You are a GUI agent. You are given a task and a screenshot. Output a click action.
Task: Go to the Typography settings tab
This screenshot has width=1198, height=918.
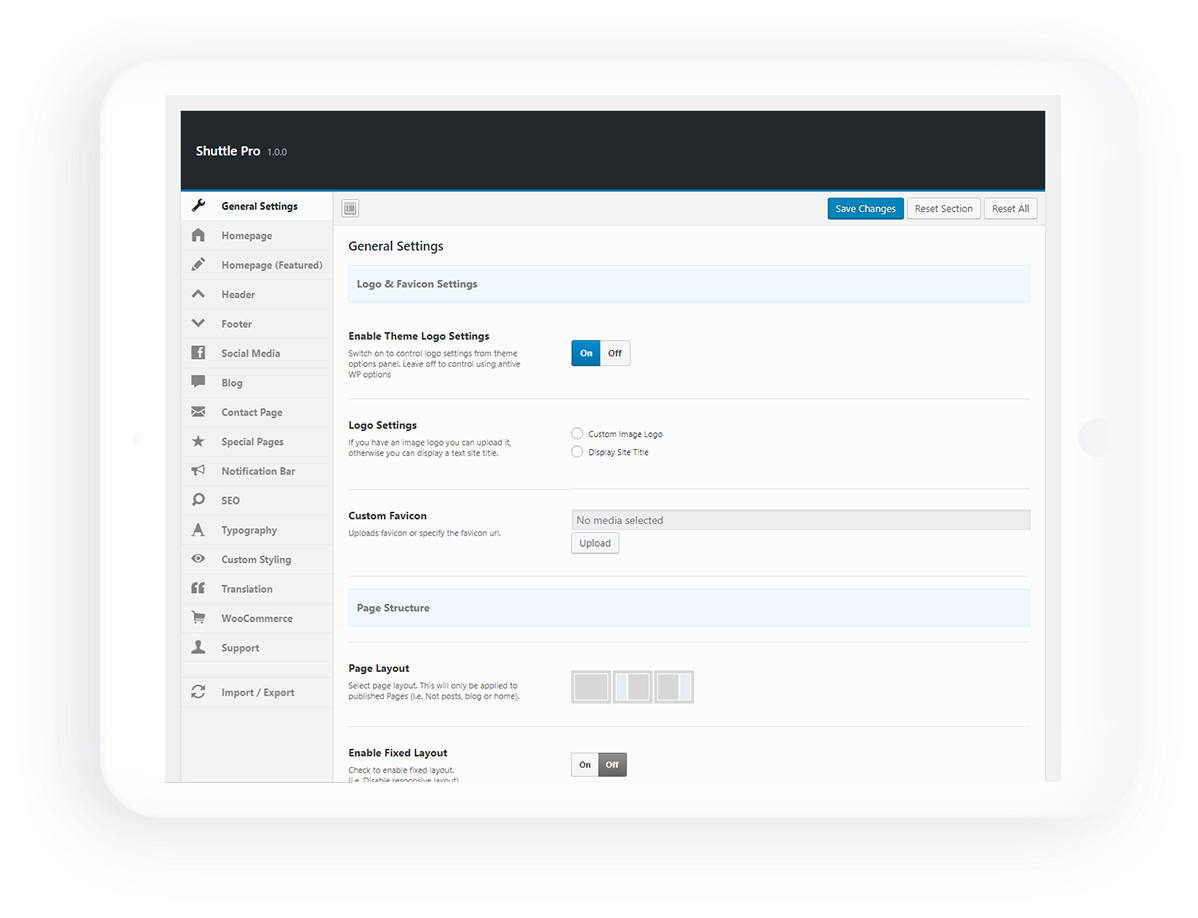(249, 530)
